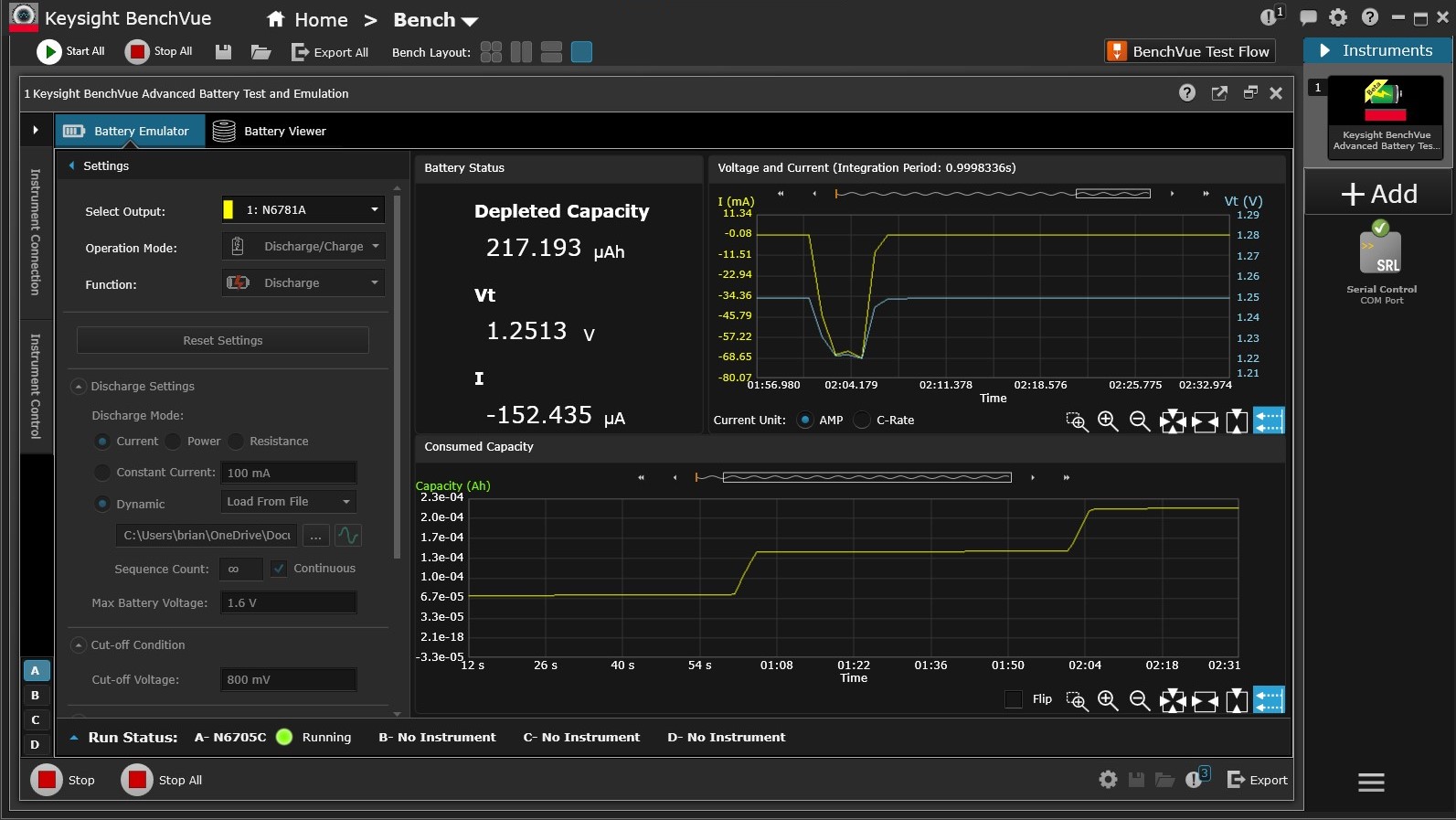
Task: Expand the Run Status bar
Action: (74, 738)
